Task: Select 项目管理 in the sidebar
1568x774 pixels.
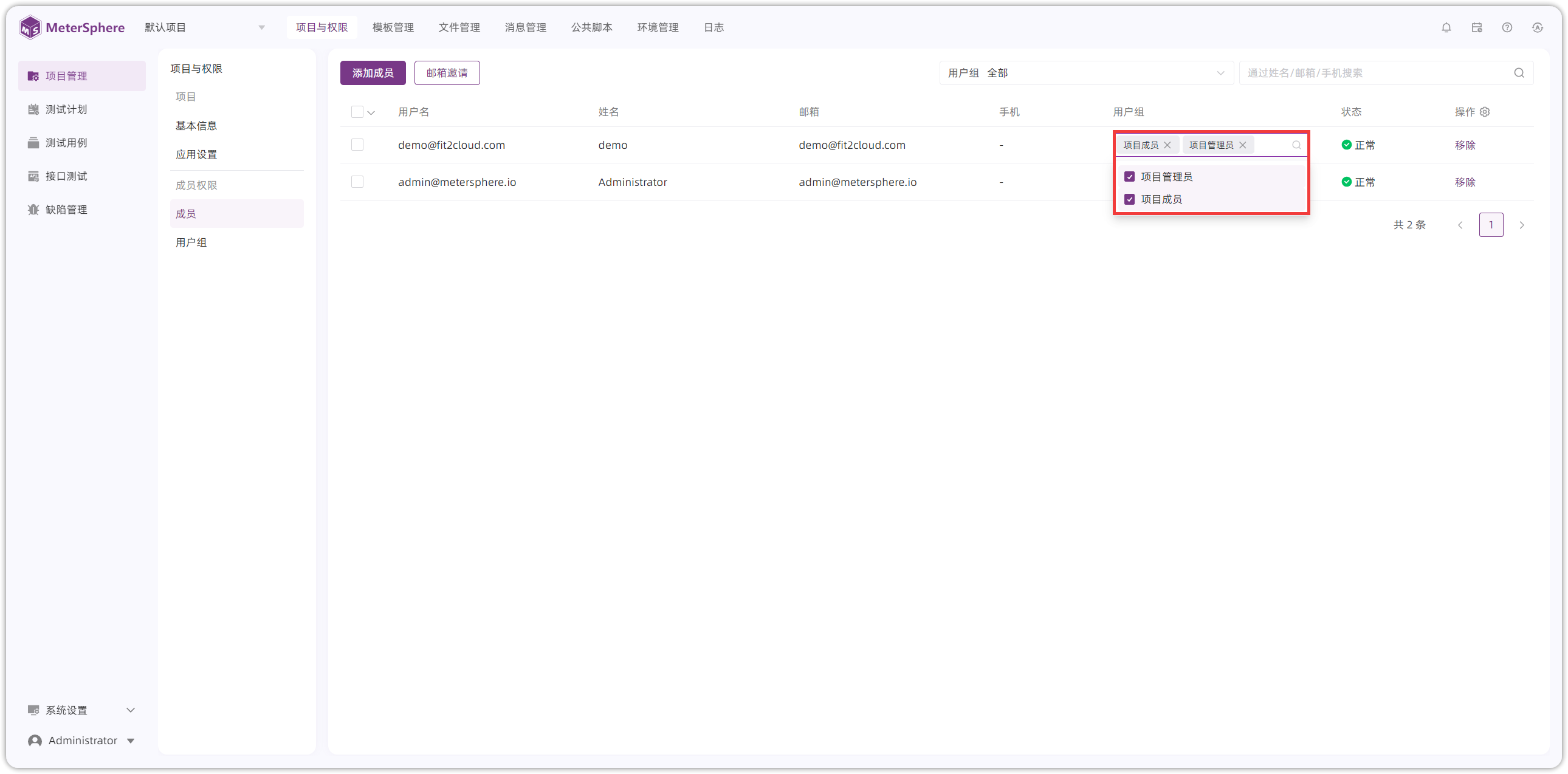Action: (x=82, y=76)
